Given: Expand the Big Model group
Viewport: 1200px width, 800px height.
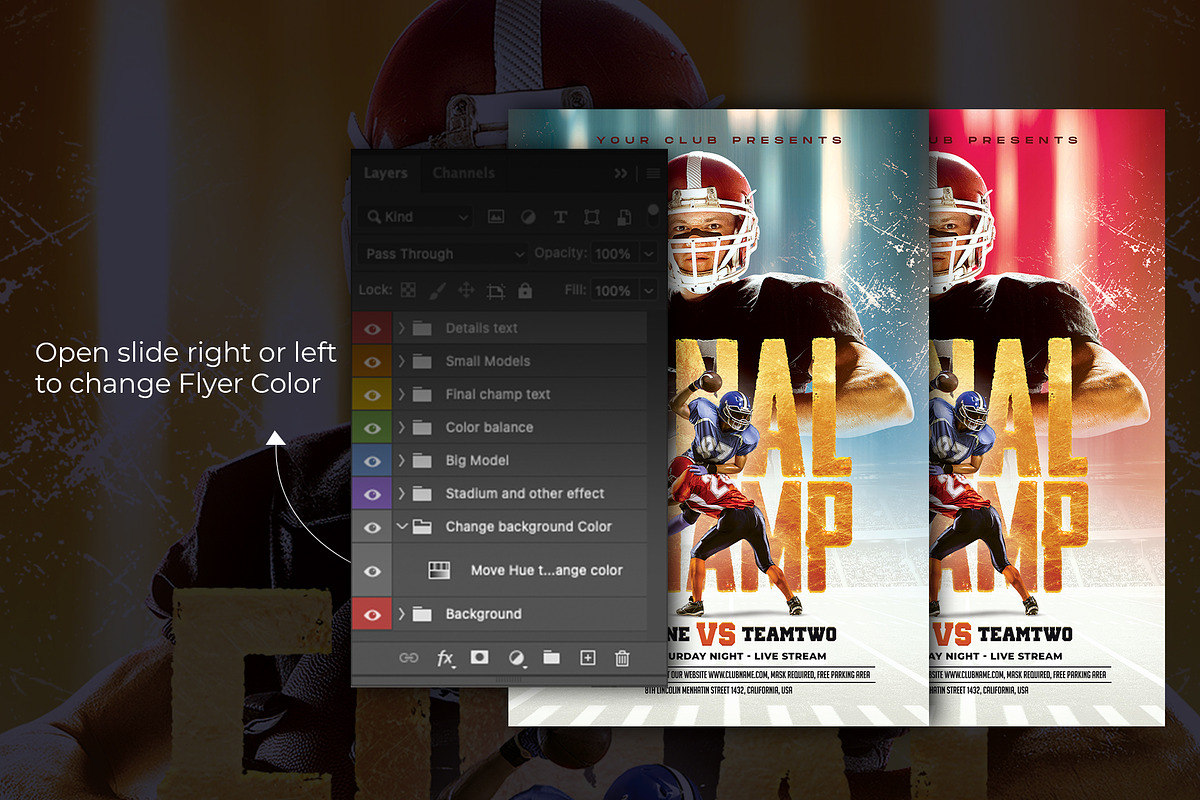Looking at the screenshot, I should [x=401, y=460].
